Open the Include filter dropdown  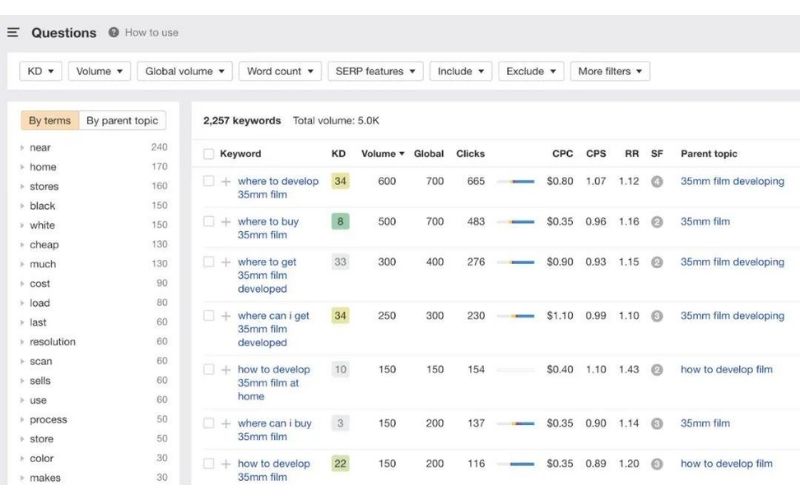point(461,71)
